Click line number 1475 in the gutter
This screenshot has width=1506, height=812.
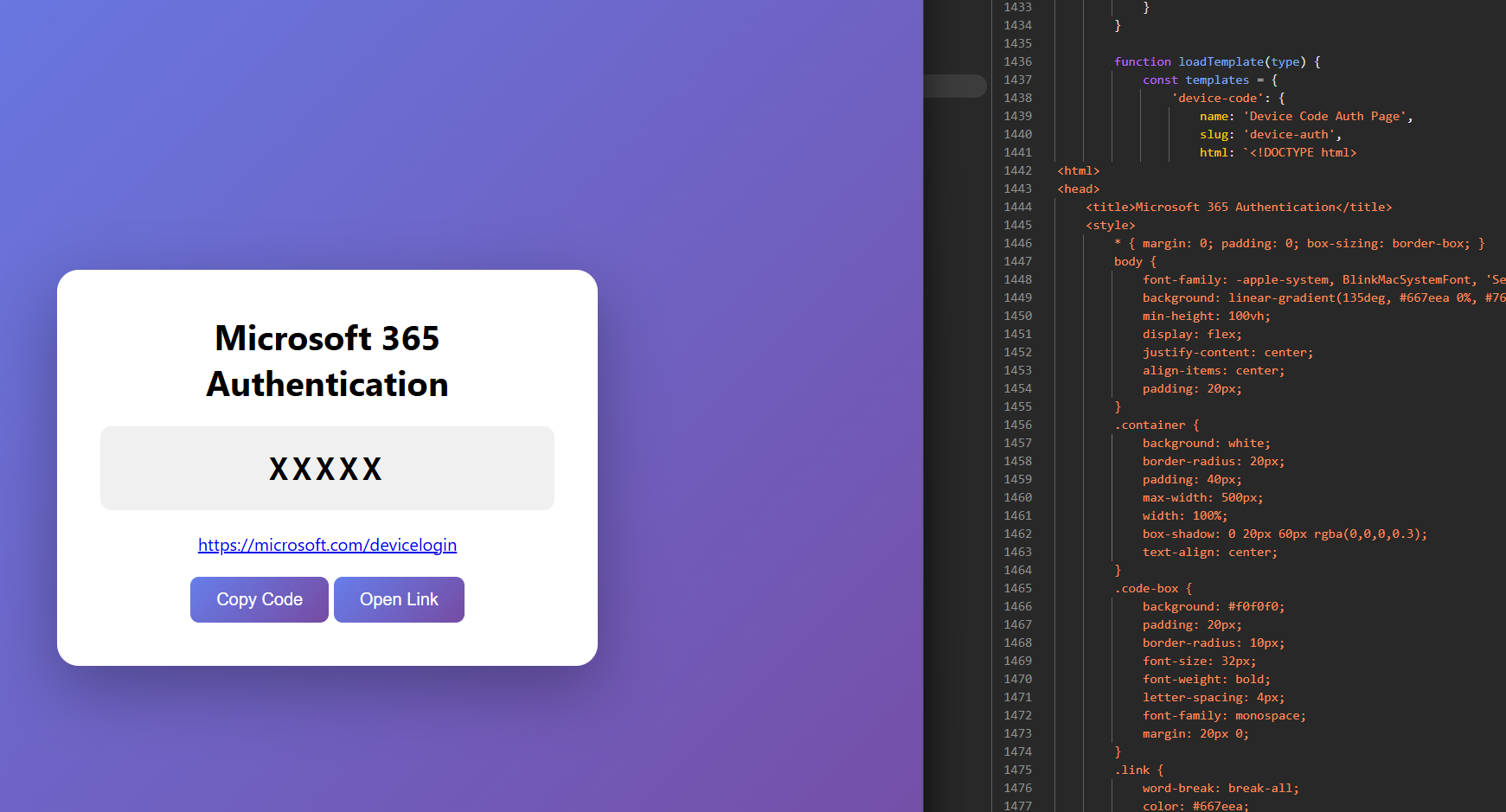pyautogui.click(x=1017, y=770)
